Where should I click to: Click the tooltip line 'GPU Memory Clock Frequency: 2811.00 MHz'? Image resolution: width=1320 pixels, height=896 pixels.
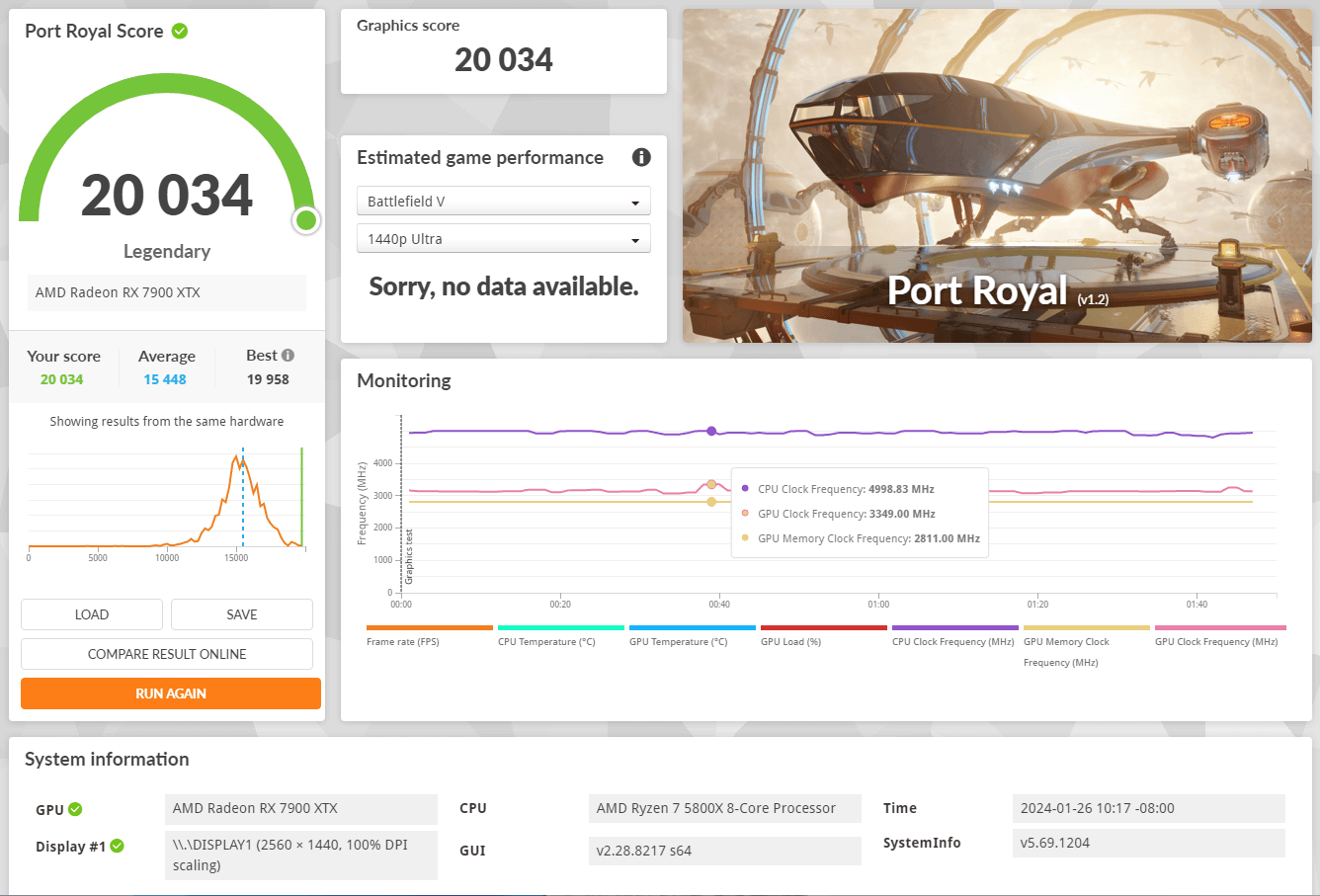coord(869,538)
